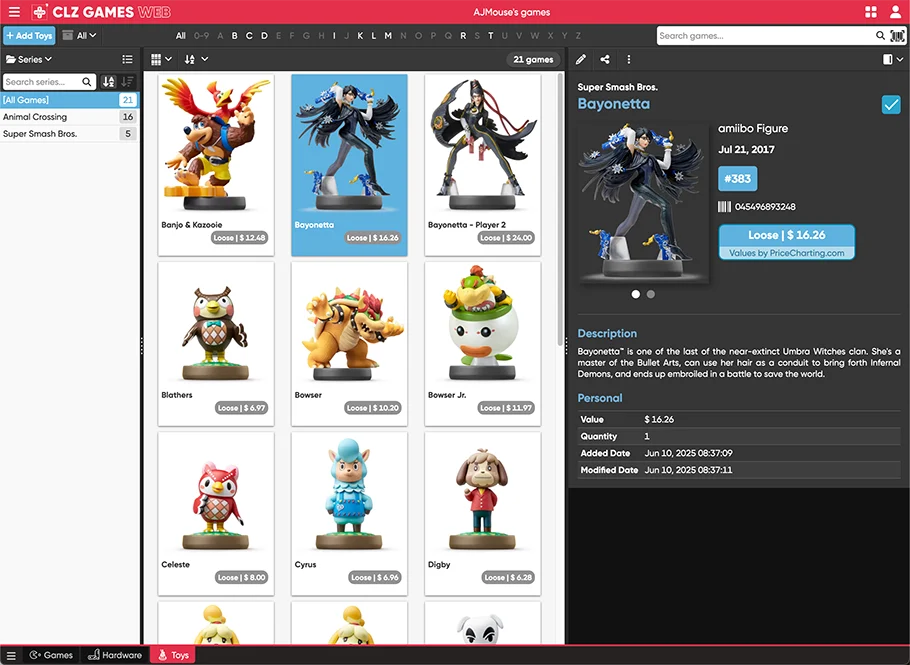
Task: Open the apps grid switcher
Action: (871, 12)
